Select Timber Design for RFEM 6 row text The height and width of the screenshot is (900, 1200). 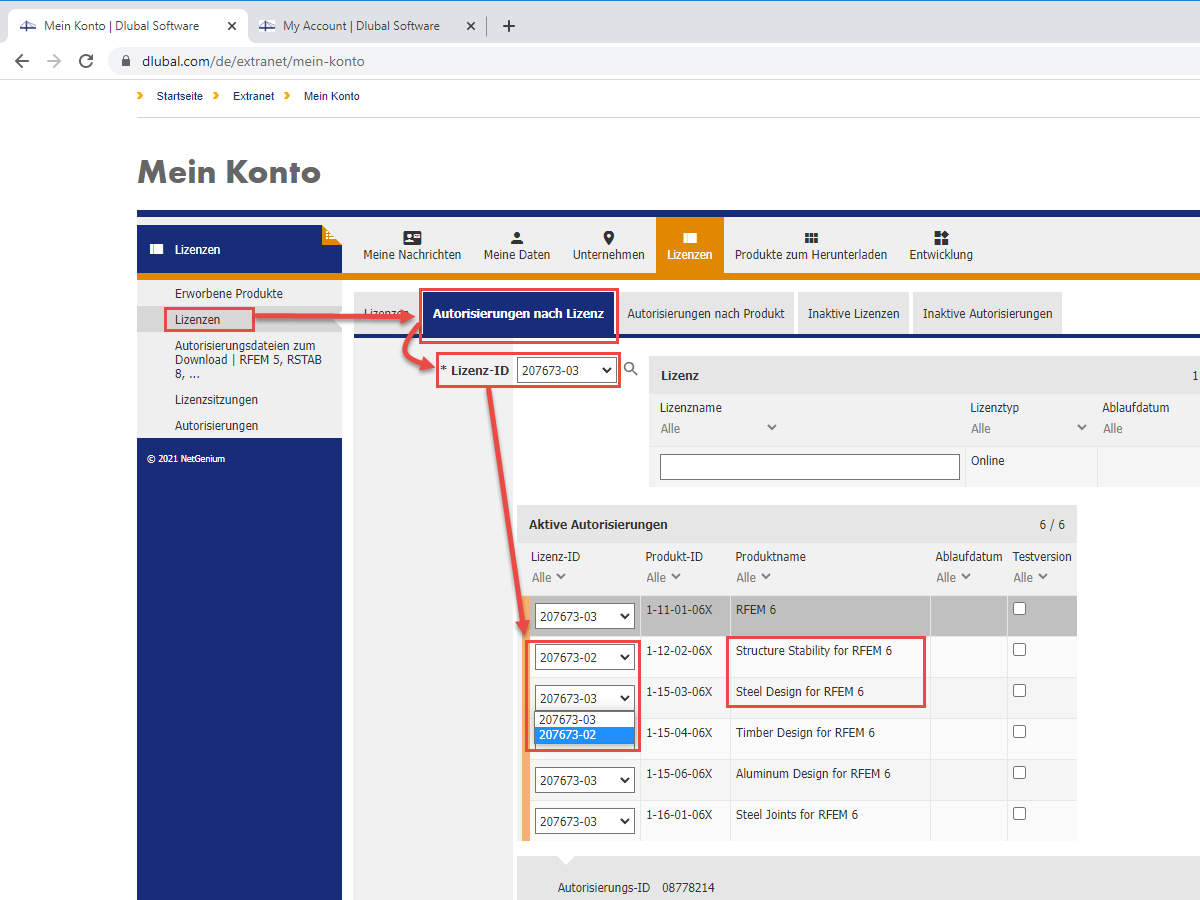[805, 733]
